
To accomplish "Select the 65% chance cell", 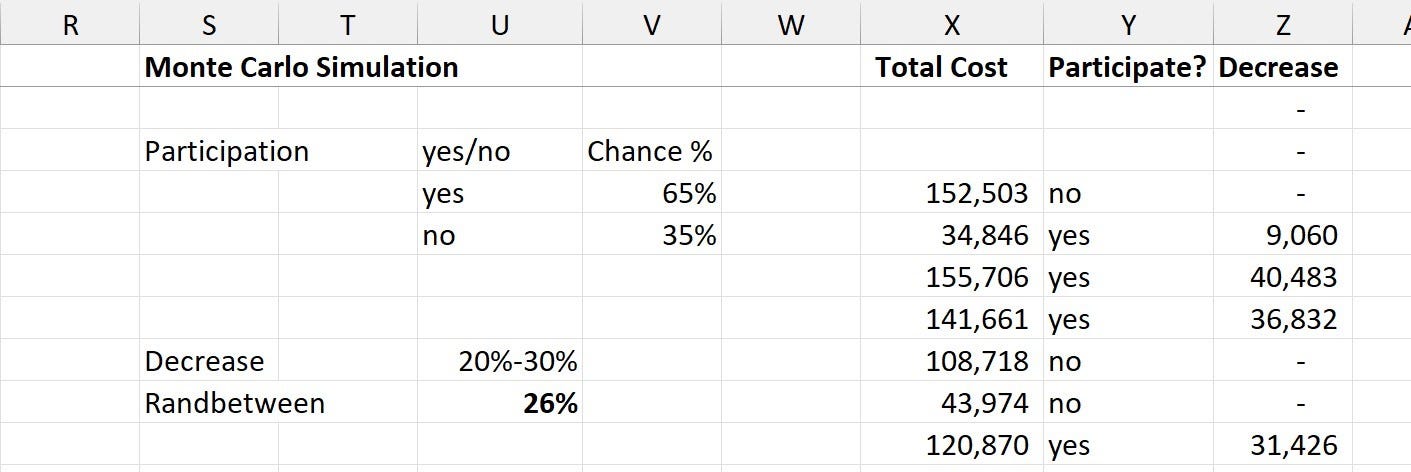I will pos(652,193).
